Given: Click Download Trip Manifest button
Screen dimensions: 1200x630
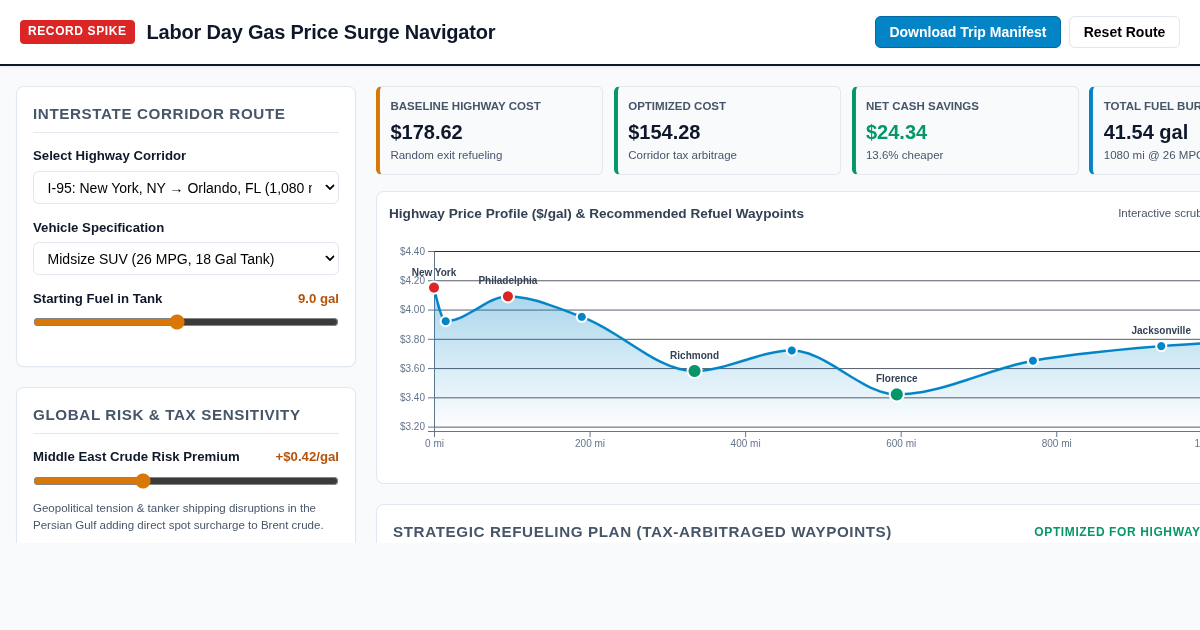Looking at the screenshot, I should click(967, 32).
